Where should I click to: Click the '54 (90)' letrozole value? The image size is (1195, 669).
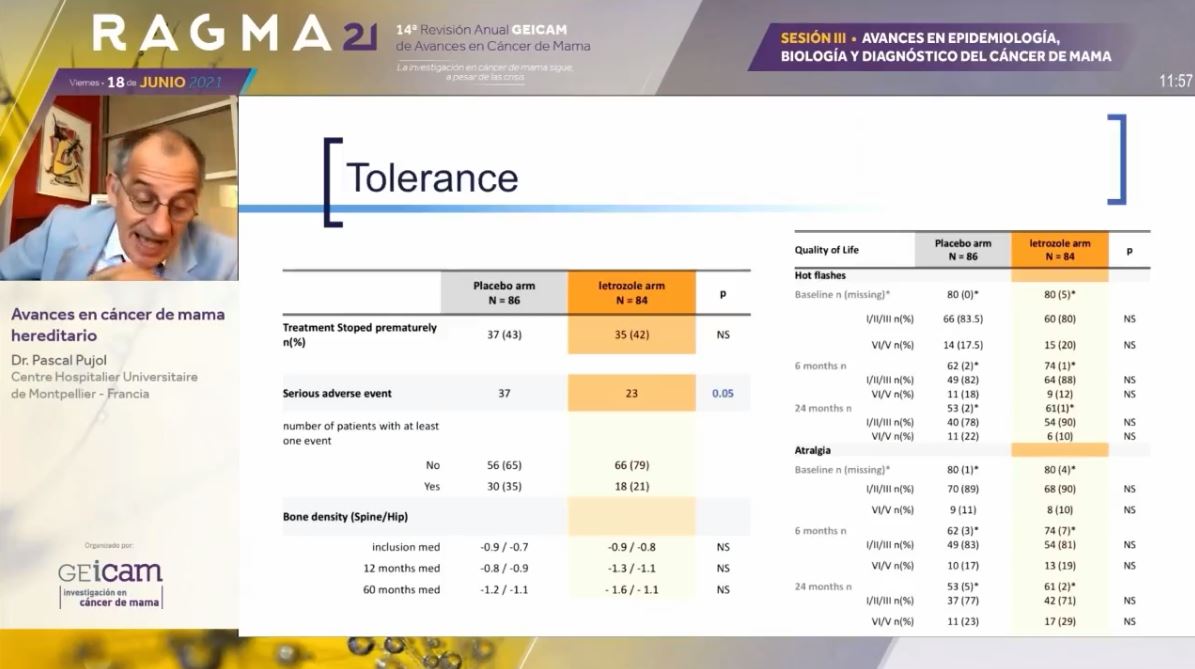click(1059, 422)
